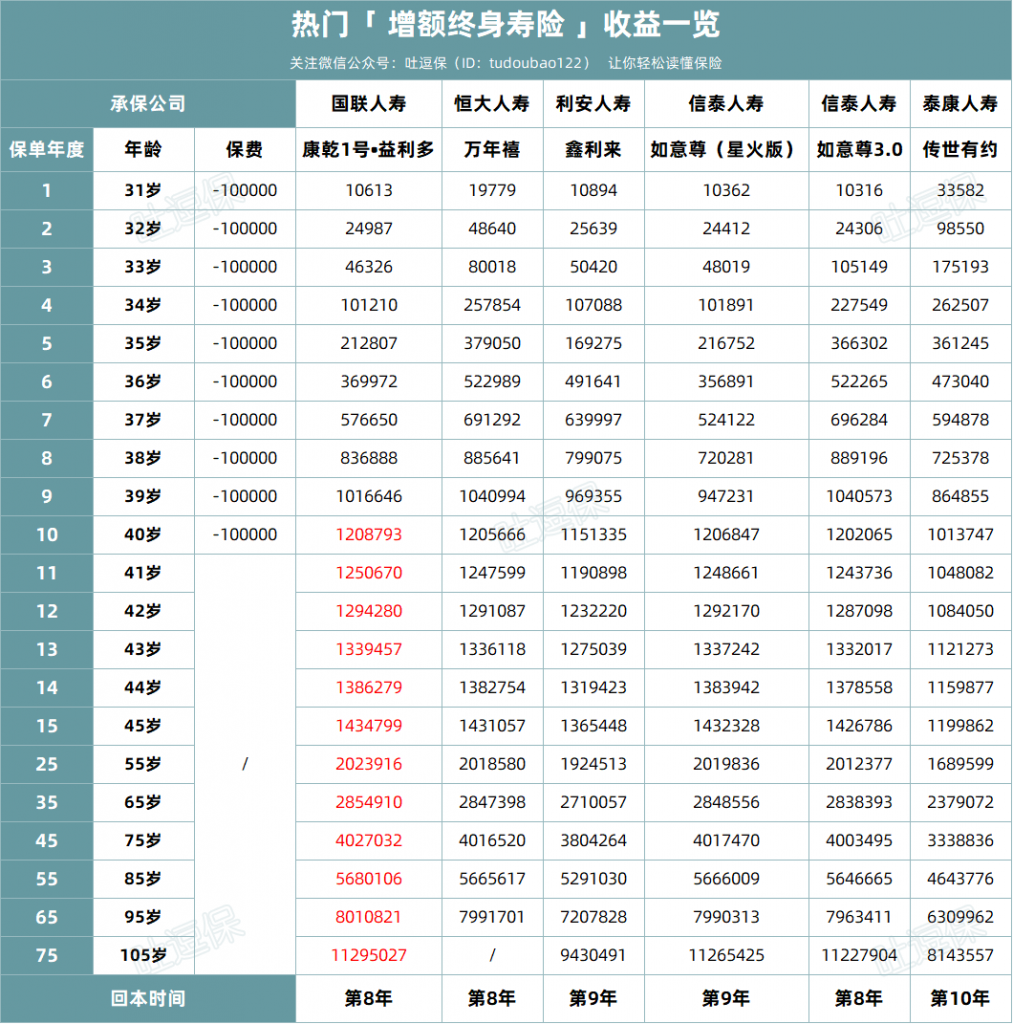Select the 65岁 age cell

(143, 802)
